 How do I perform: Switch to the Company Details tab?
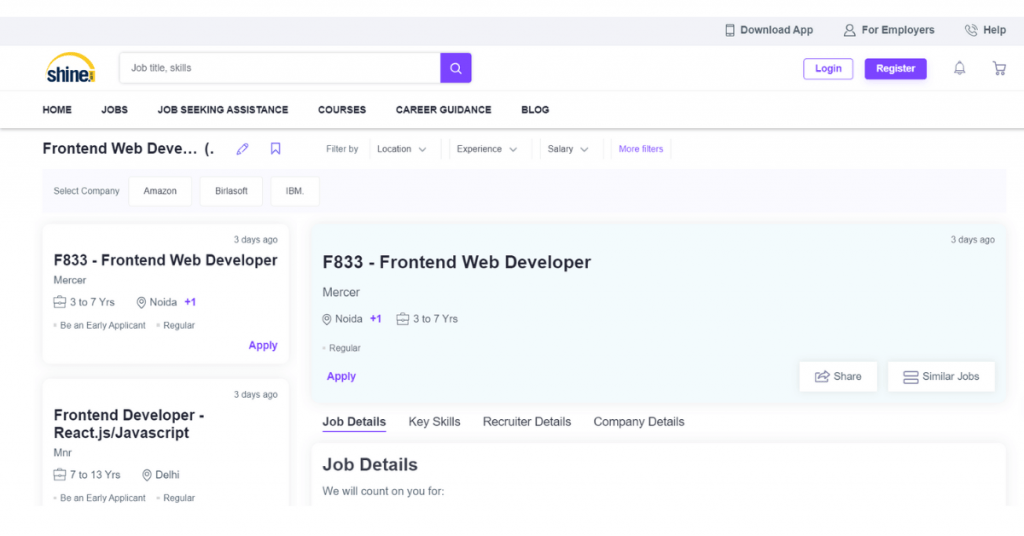click(639, 422)
